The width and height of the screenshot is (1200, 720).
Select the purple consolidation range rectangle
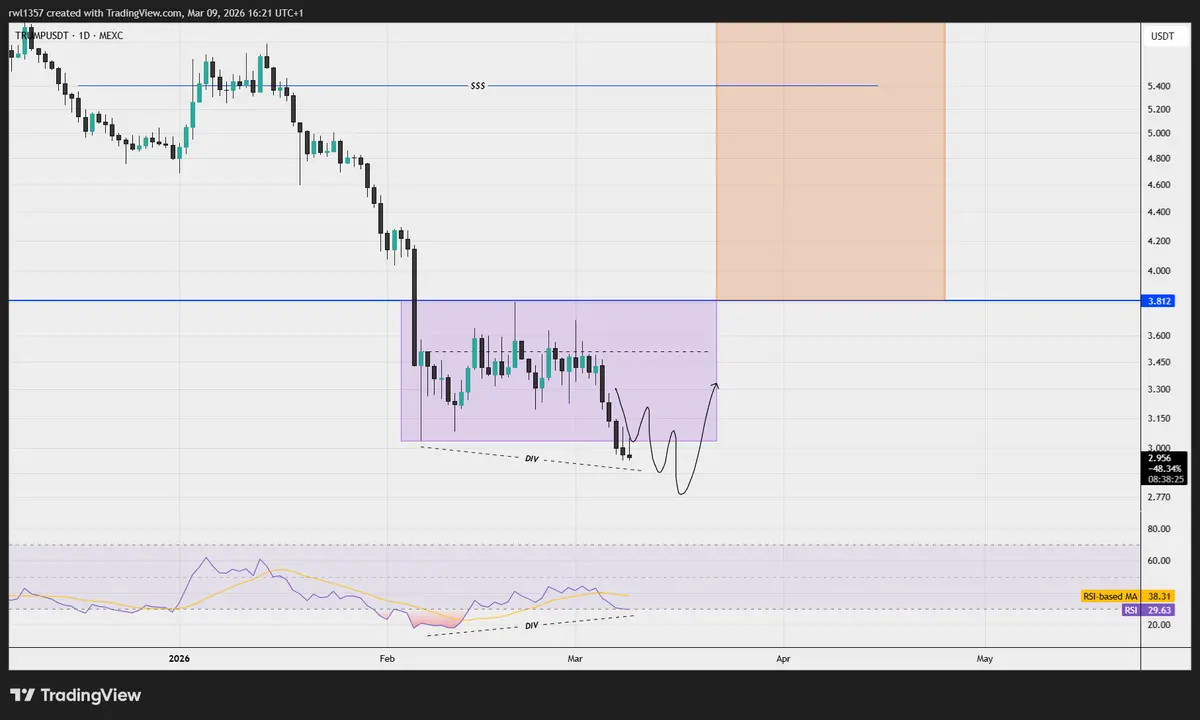[559, 371]
